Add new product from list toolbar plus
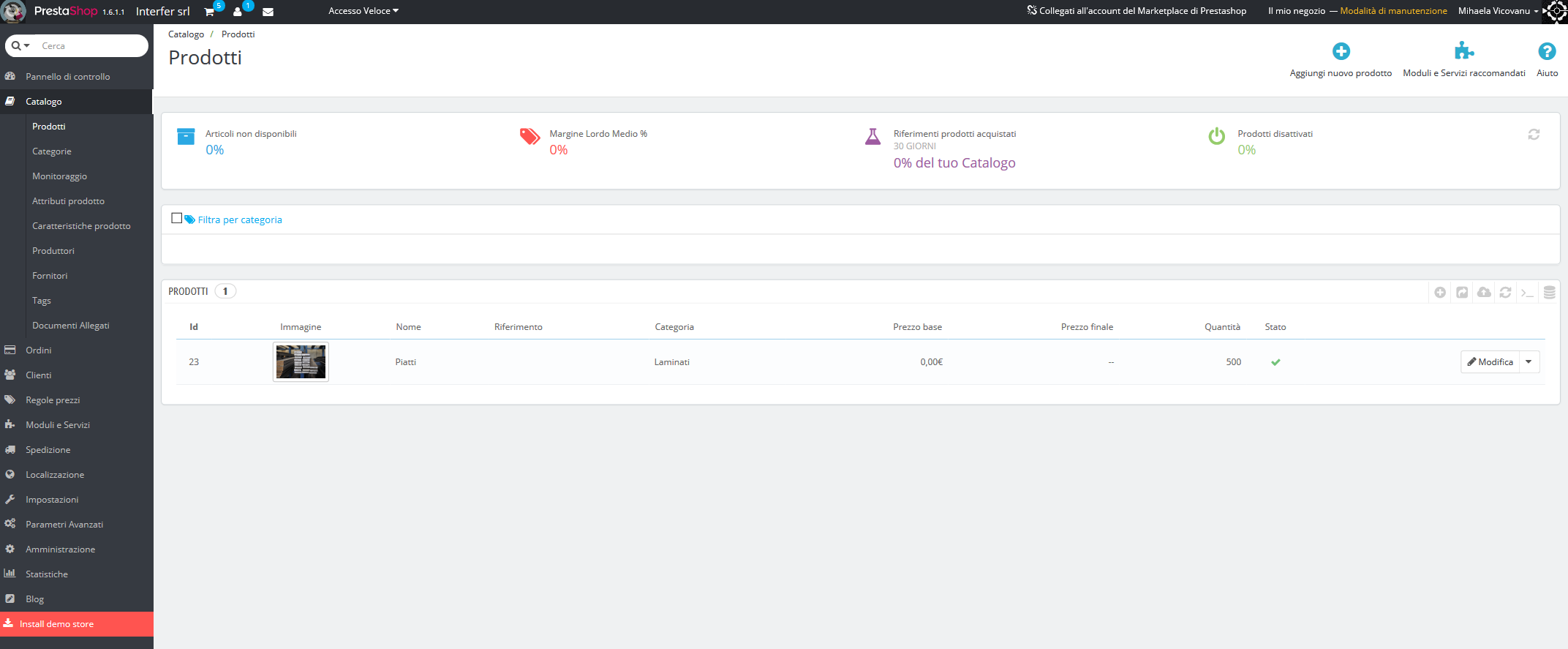The height and width of the screenshot is (649, 1568). click(1440, 293)
